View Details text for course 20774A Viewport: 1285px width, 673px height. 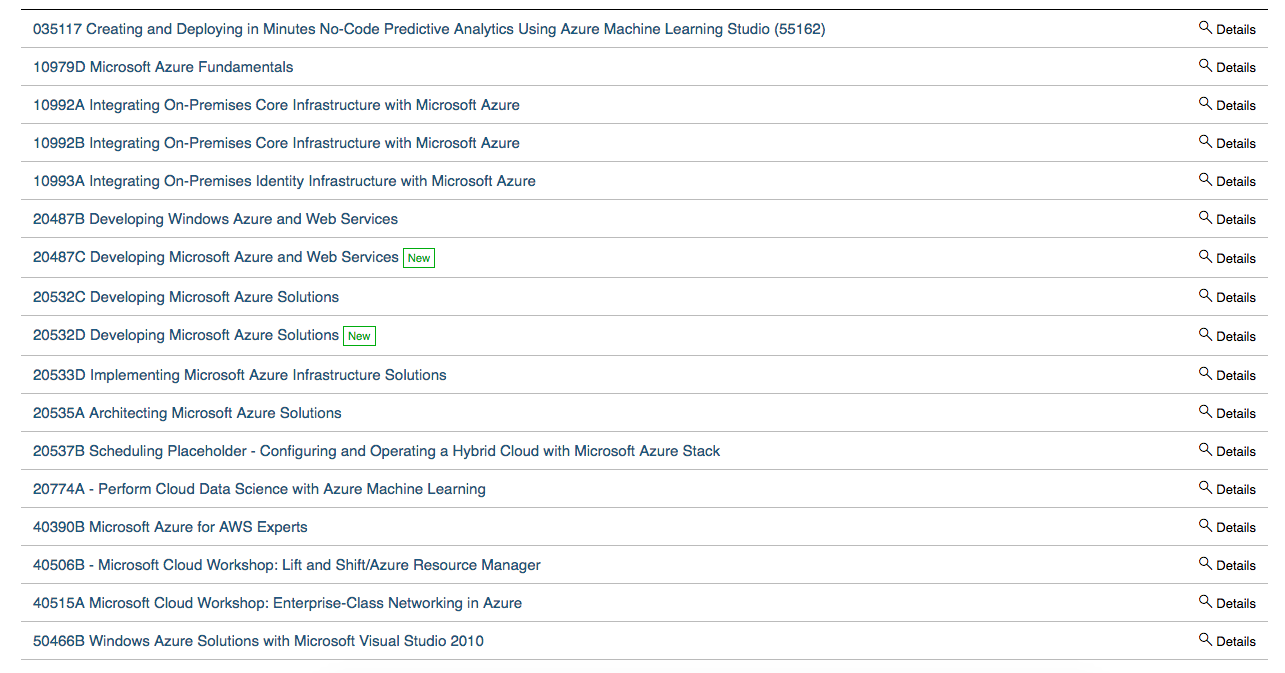click(x=1236, y=490)
